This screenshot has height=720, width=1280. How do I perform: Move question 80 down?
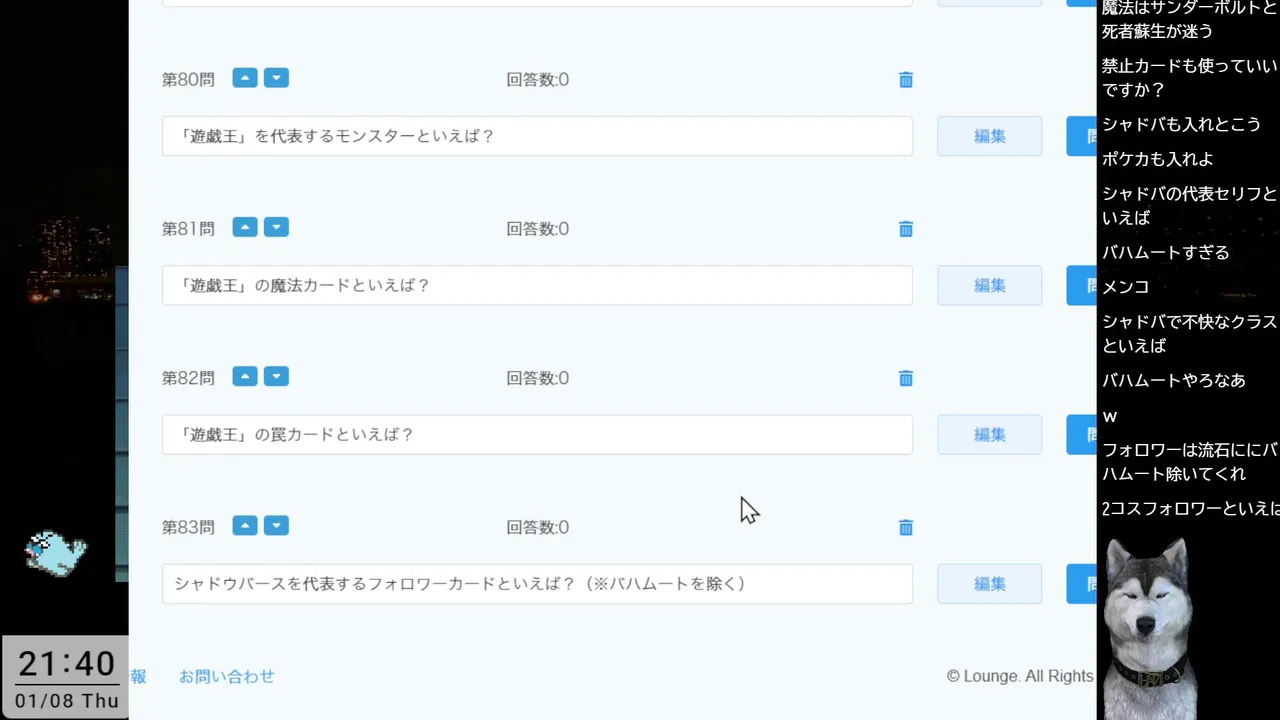[x=276, y=78]
